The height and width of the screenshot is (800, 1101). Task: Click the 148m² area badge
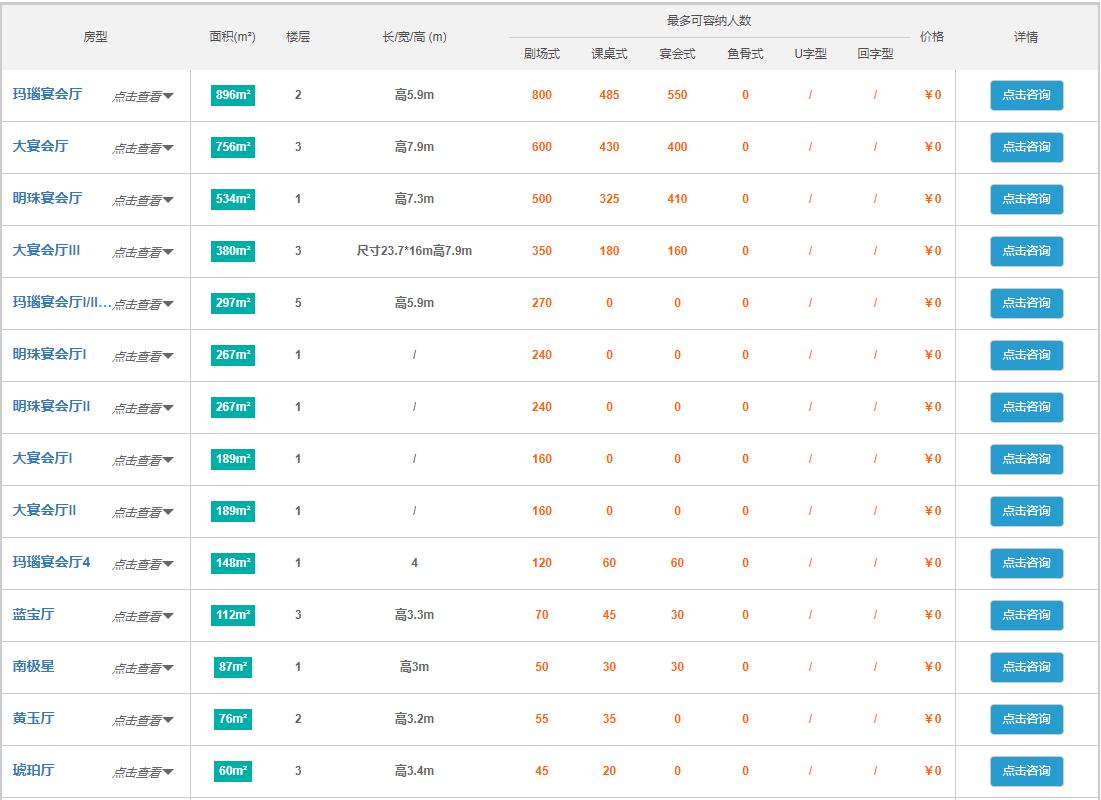point(232,563)
